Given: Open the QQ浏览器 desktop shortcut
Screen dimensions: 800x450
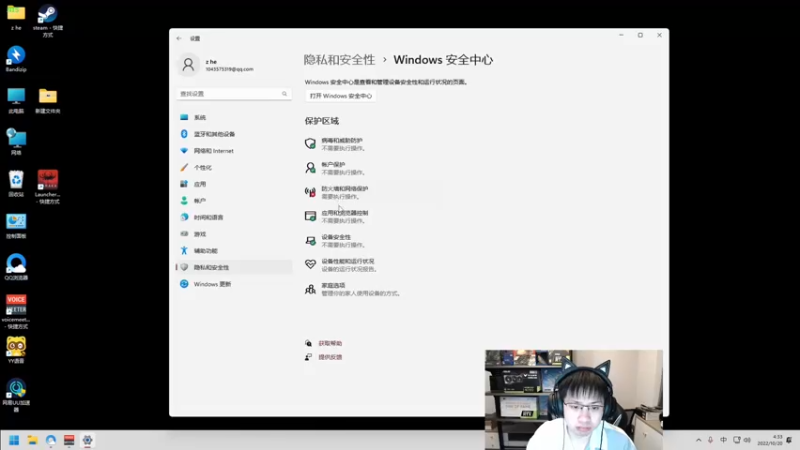Looking at the screenshot, I should tap(16, 267).
